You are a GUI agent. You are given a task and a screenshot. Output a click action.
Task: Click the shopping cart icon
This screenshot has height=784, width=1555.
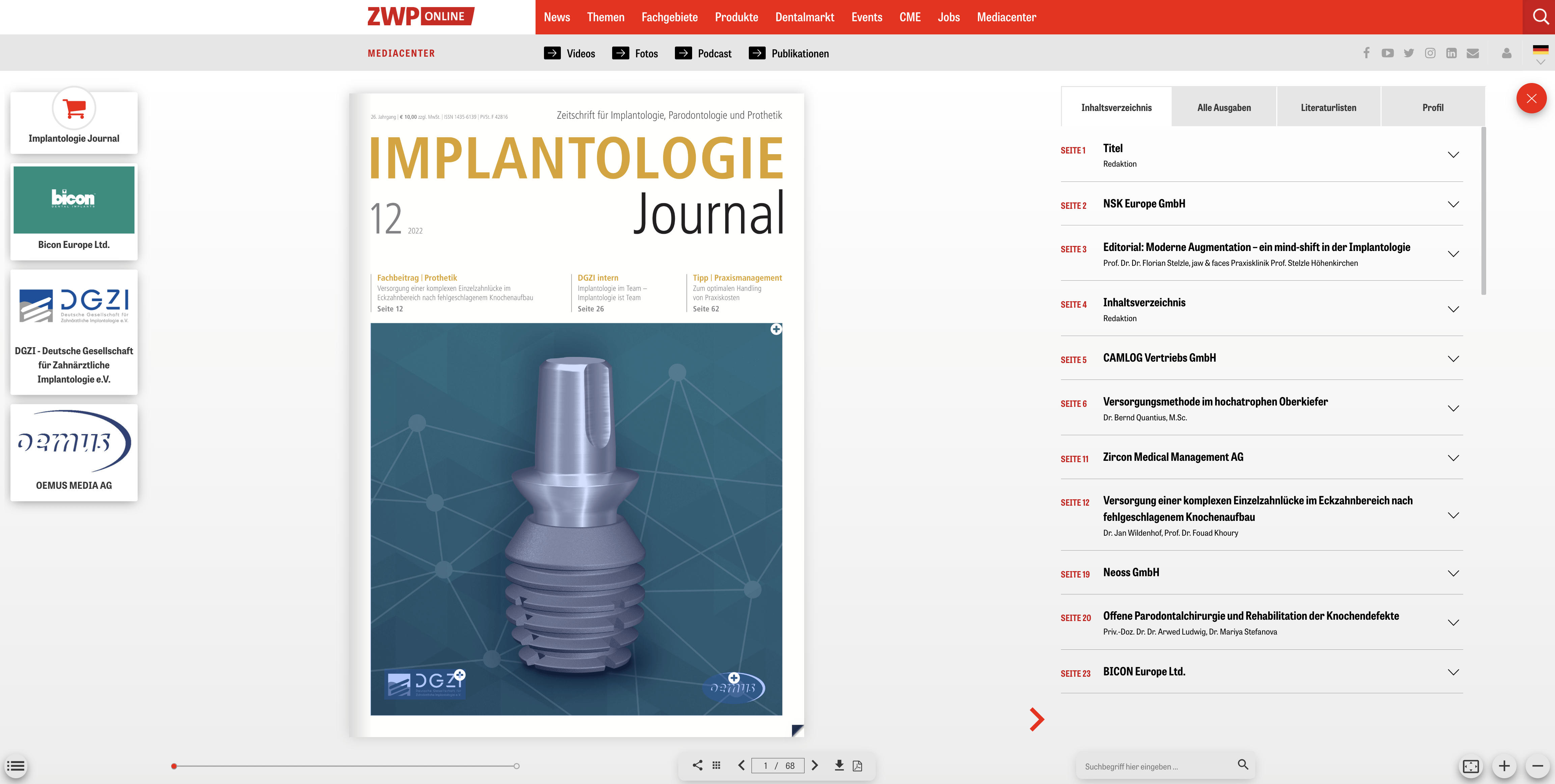[x=74, y=109]
